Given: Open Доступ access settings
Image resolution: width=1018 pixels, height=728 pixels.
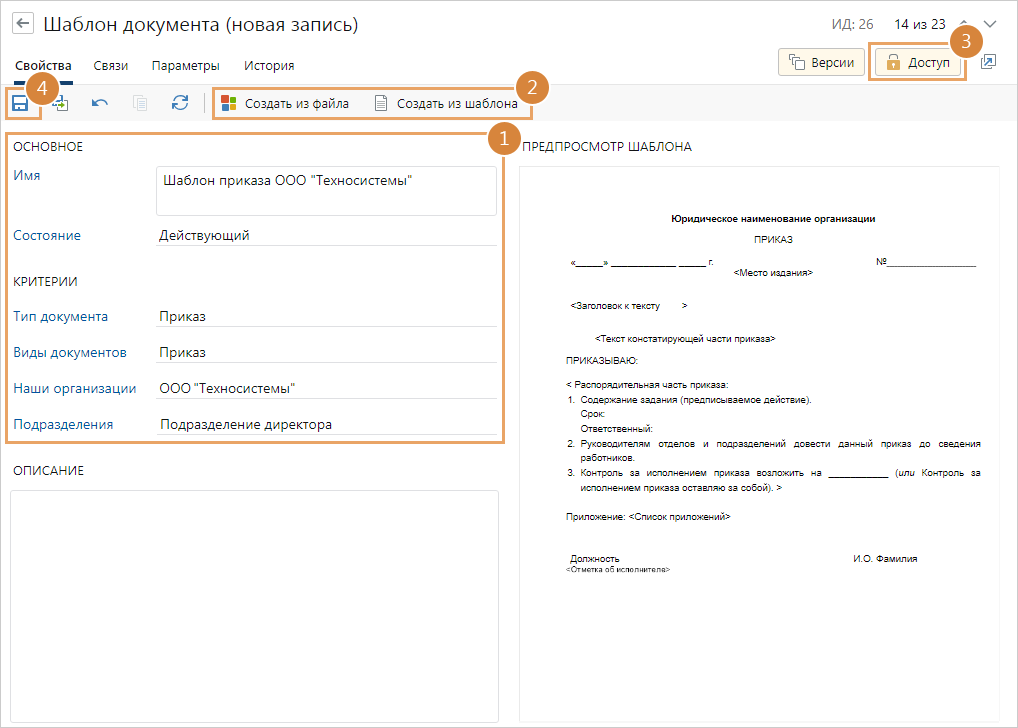Looking at the screenshot, I should click(x=919, y=62).
